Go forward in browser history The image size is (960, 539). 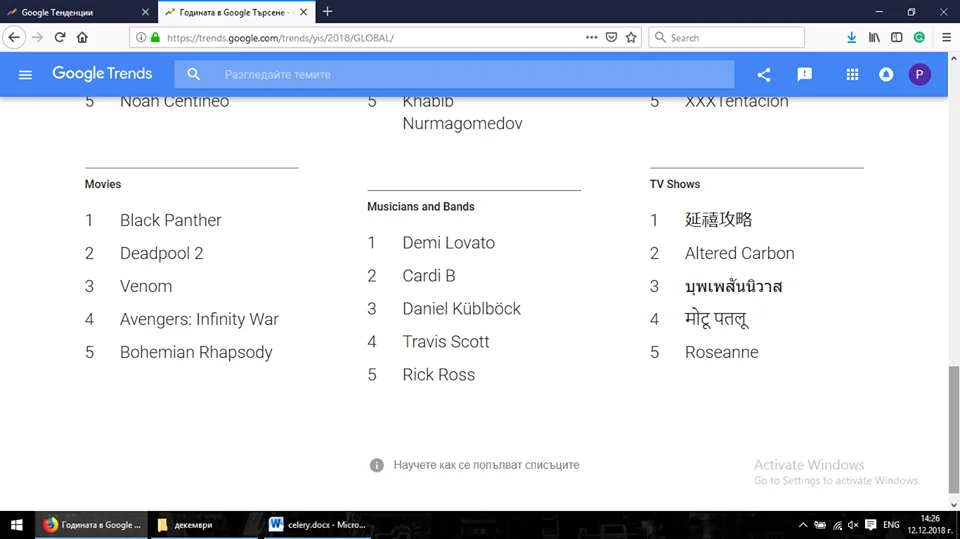tap(37, 37)
